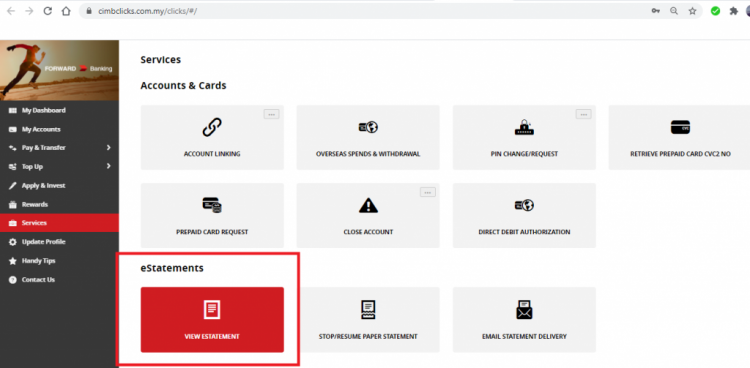Click the Accounts & Cards section heading
This screenshot has height=368, width=750.
(x=183, y=86)
